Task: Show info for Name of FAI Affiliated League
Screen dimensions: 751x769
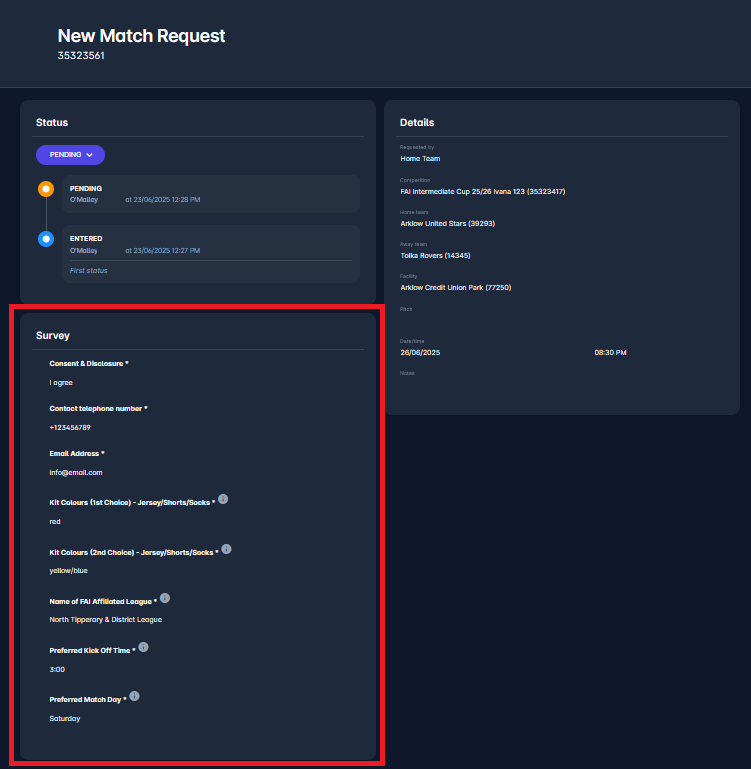Action: tap(165, 598)
